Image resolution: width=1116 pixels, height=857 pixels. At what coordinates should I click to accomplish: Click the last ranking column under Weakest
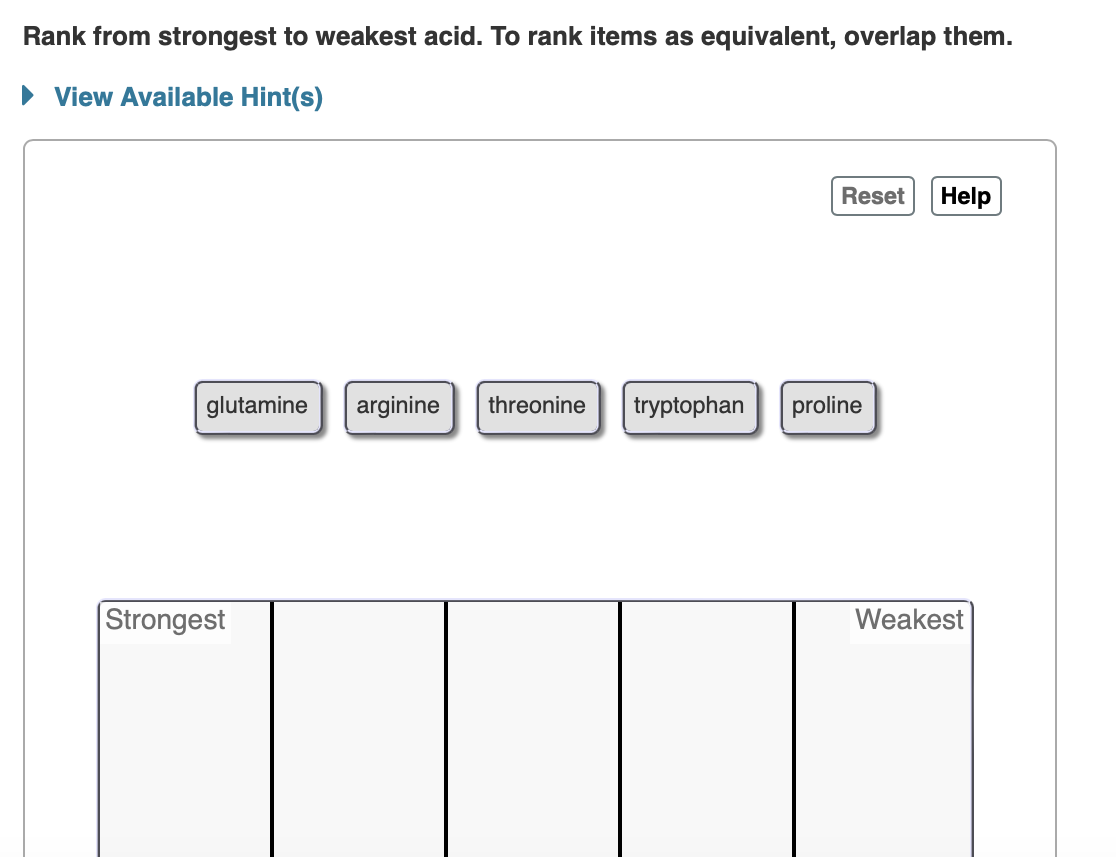click(882, 730)
